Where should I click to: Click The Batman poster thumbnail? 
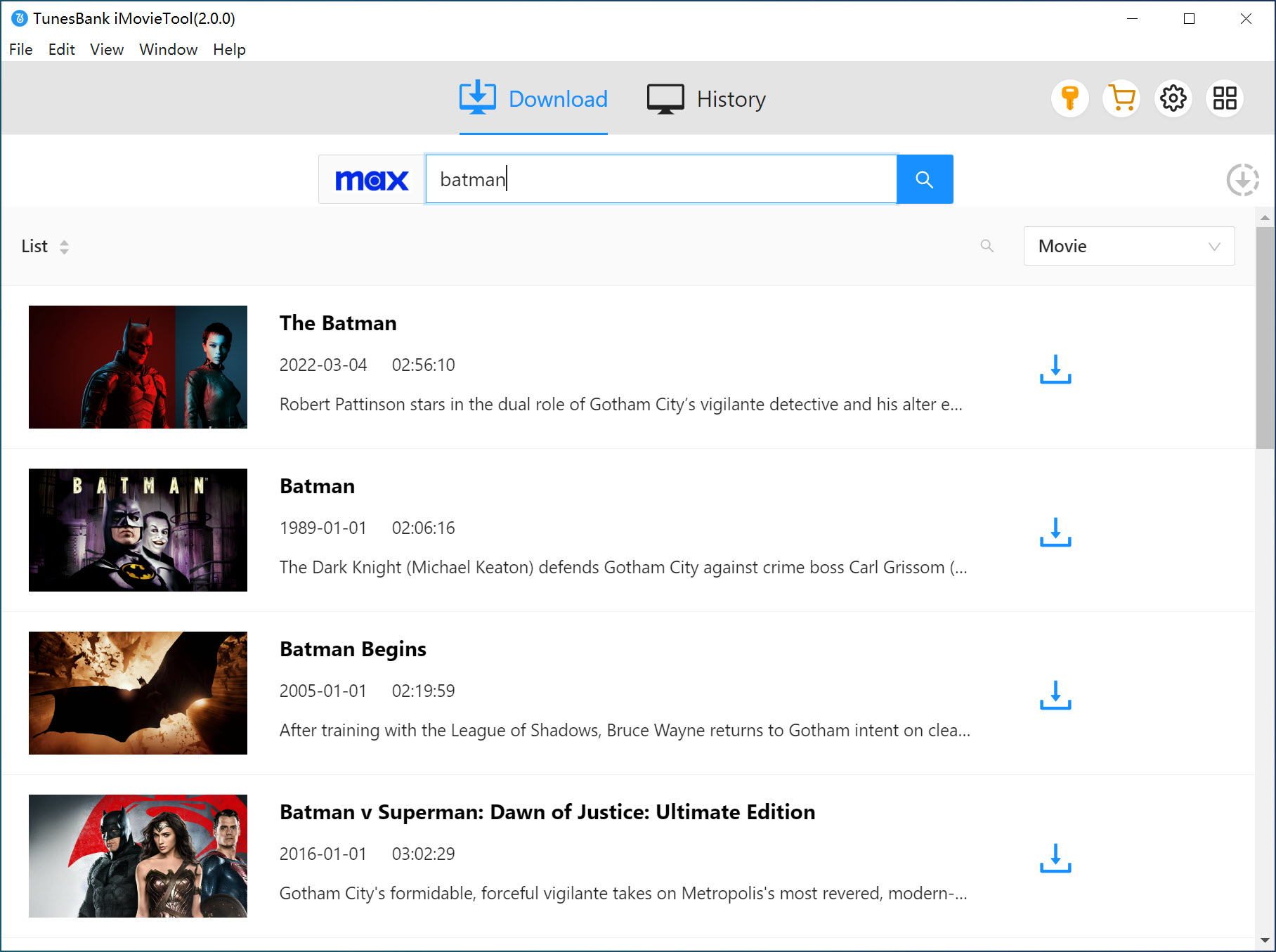[138, 367]
